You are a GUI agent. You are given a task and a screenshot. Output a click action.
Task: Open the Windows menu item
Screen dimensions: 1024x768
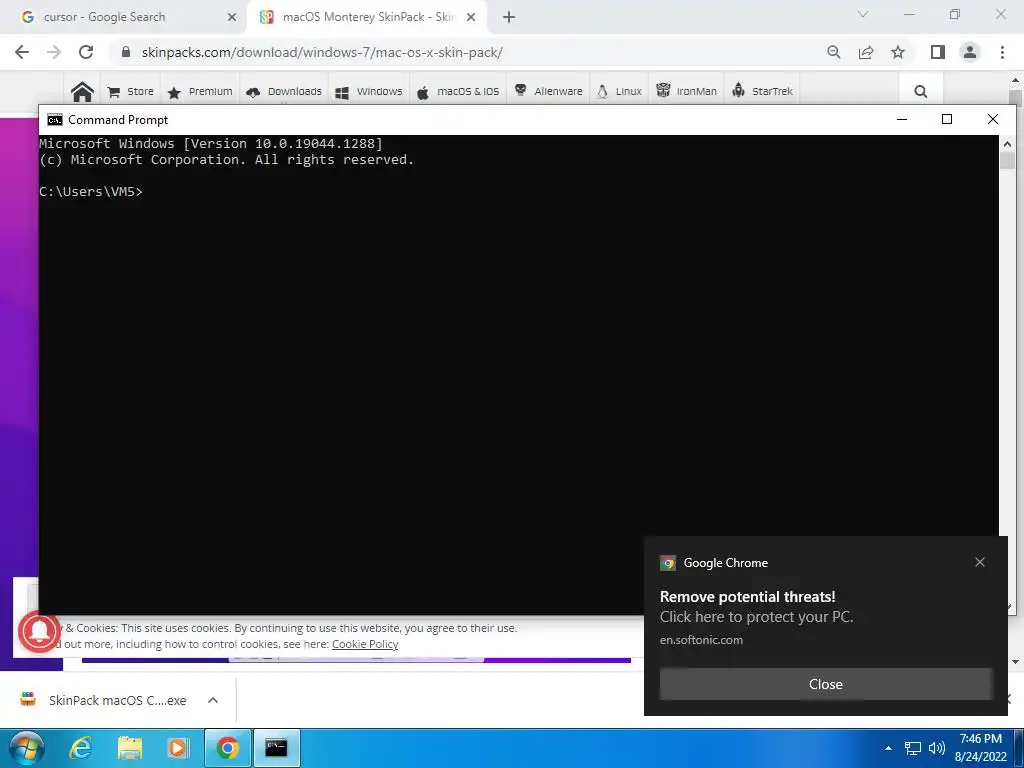(368, 91)
